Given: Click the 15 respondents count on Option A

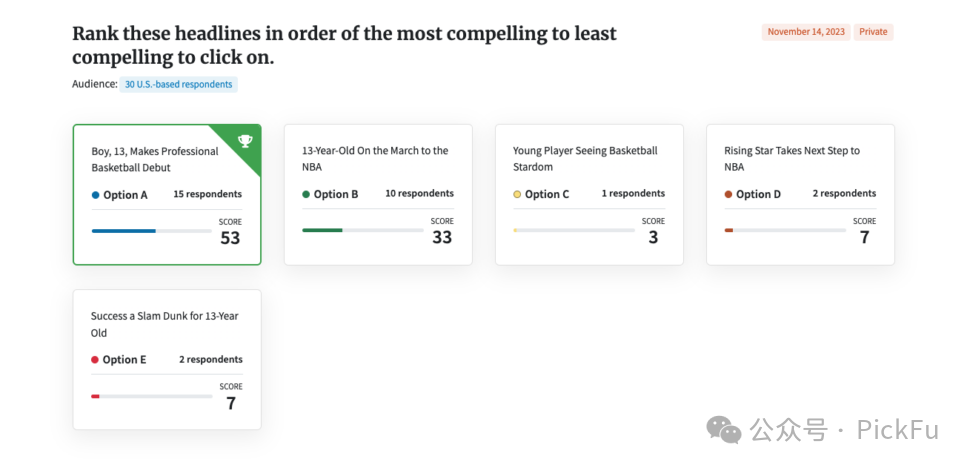Looking at the screenshot, I should [x=207, y=194].
